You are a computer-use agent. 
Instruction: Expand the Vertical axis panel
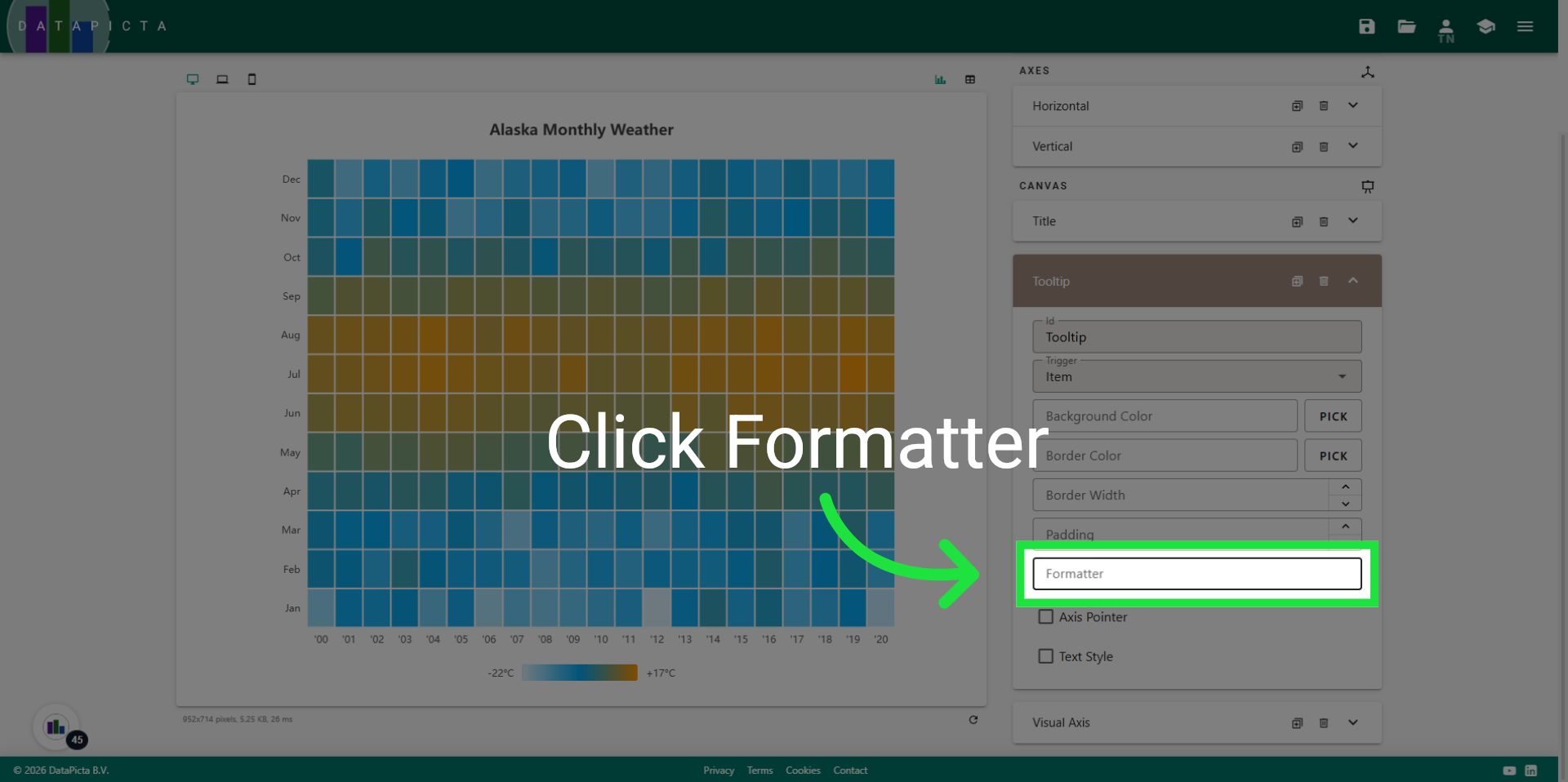(1353, 146)
